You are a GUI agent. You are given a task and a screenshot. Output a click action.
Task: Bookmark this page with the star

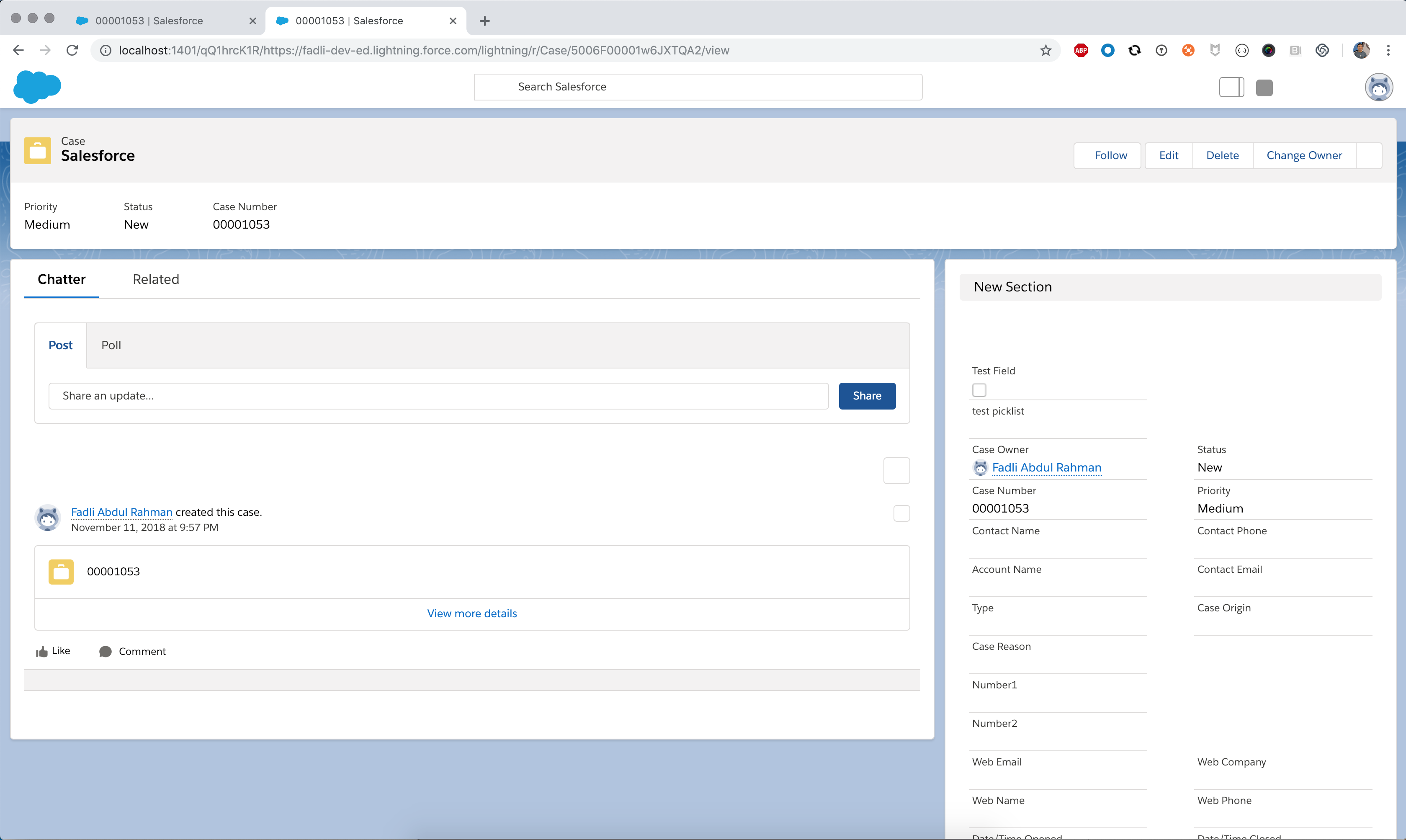[x=1045, y=50]
